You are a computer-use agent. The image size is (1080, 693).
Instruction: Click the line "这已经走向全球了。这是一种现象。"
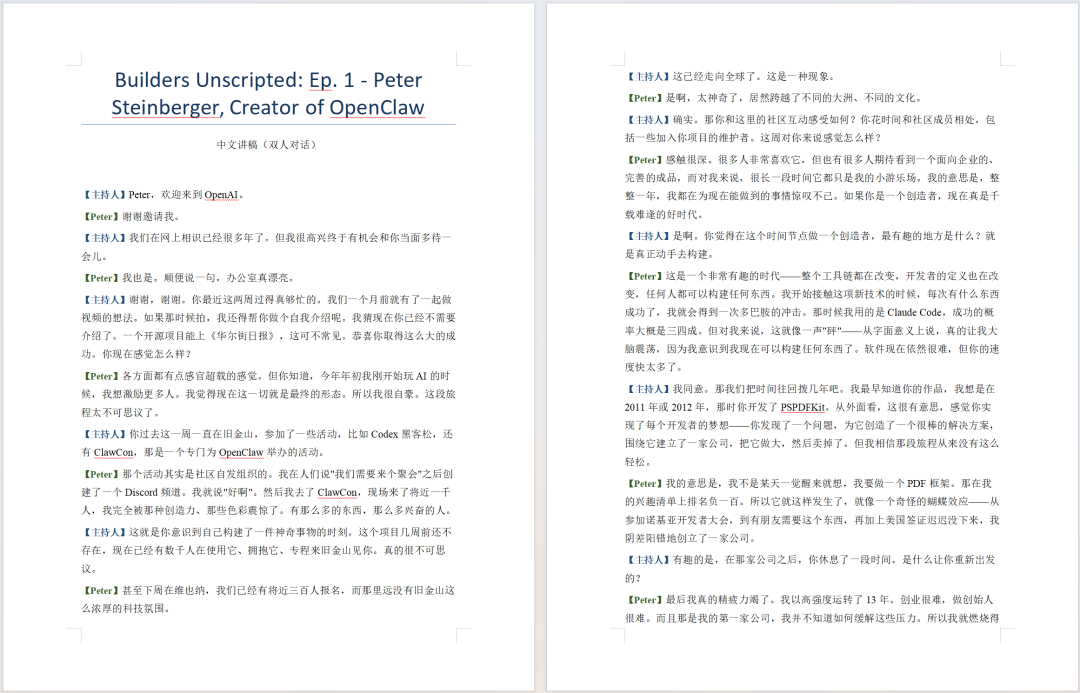(756, 76)
